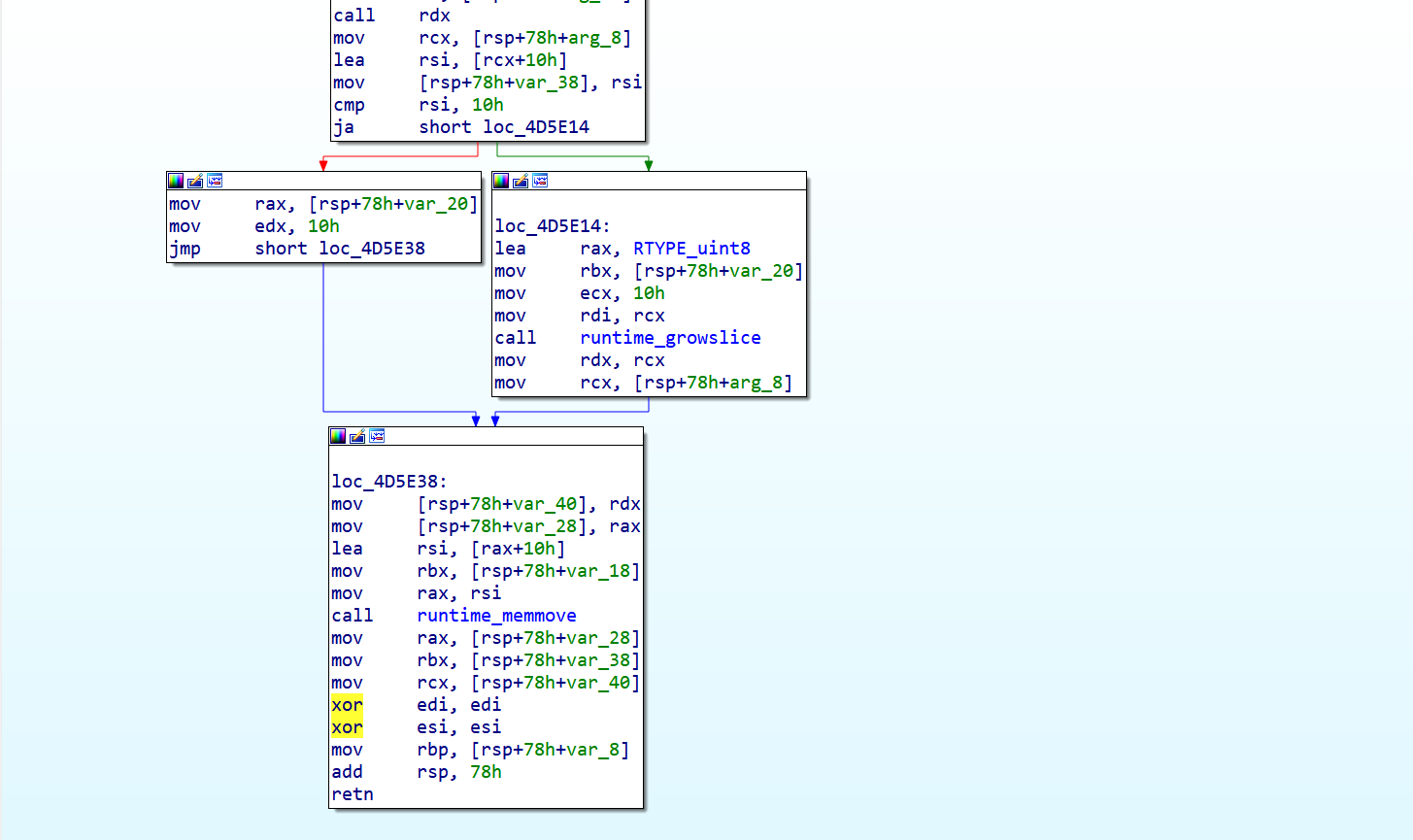Image resolution: width=1413 pixels, height=840 pixels.
Task: Select mov rax, [rsp+78h+var_20] line
Action: click(x=323, y=204)
